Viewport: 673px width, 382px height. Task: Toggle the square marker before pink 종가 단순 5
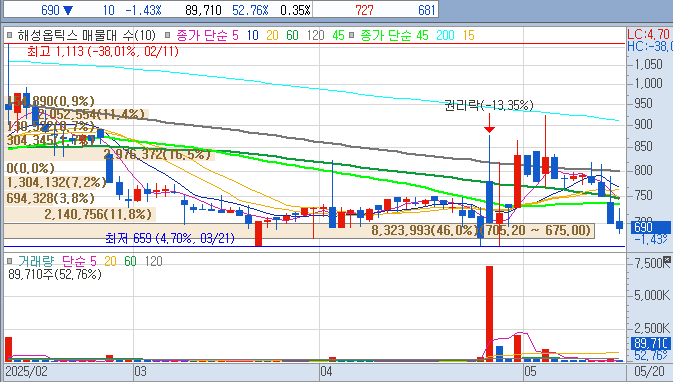coord(168,36)
